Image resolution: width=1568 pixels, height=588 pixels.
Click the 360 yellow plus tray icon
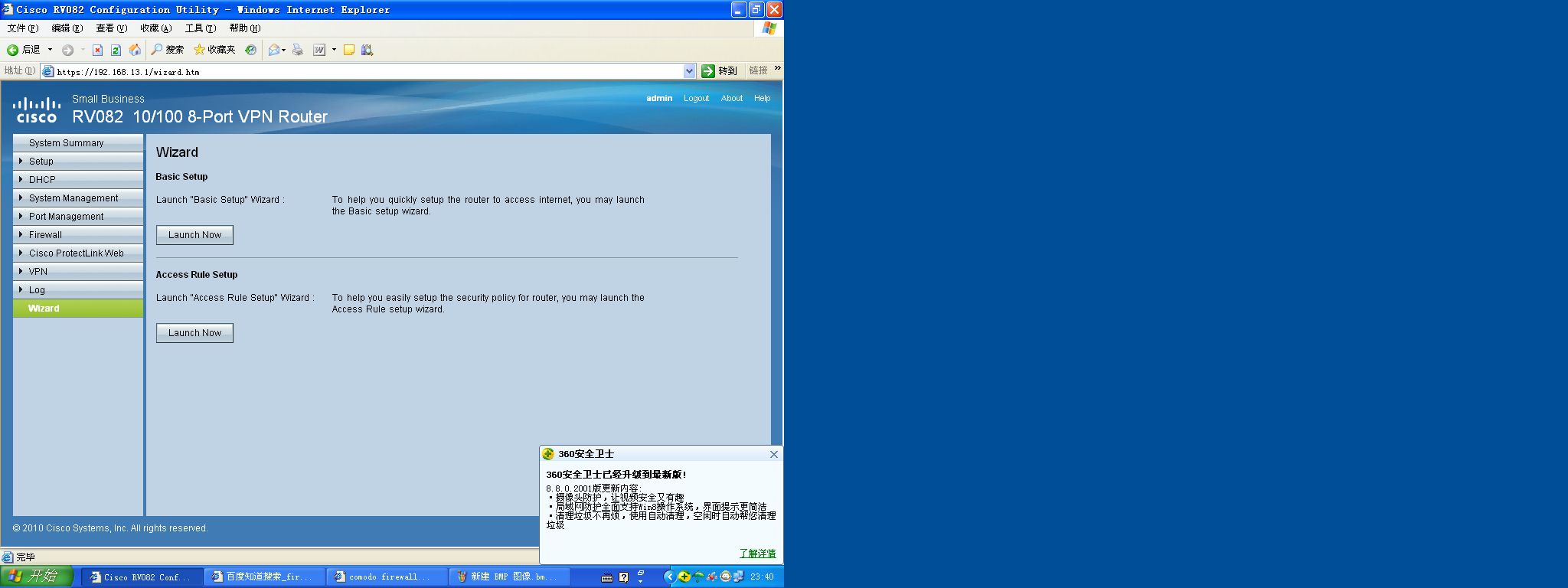tap(684, 577)
